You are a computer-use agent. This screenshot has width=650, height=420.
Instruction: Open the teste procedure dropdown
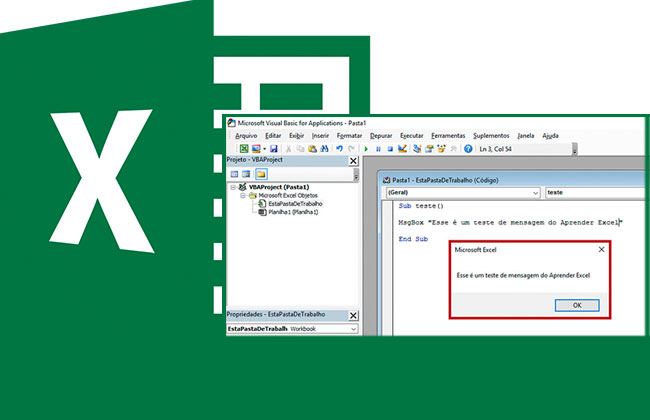click(595, 193)
